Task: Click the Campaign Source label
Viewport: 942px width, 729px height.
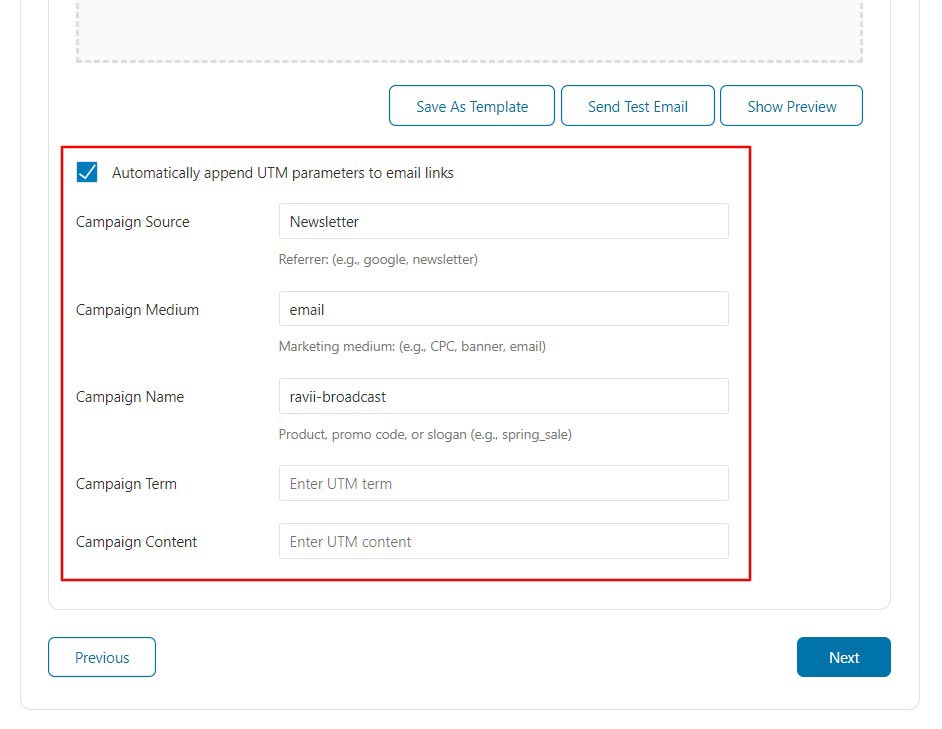Action: [133, 222]
